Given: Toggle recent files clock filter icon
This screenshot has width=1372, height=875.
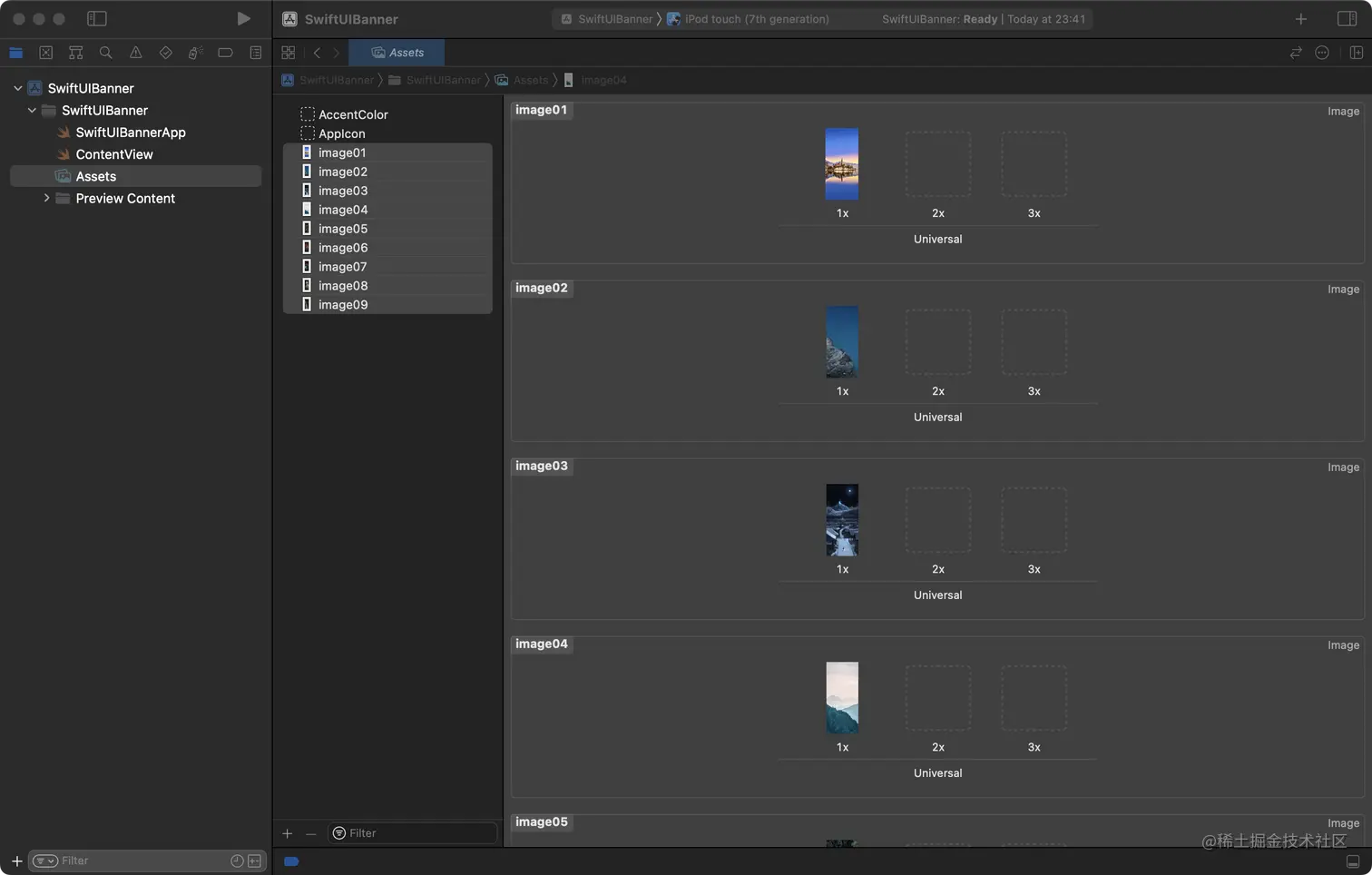Looking at the screenshot, I should pyautogui.click(x=237, y=860).
